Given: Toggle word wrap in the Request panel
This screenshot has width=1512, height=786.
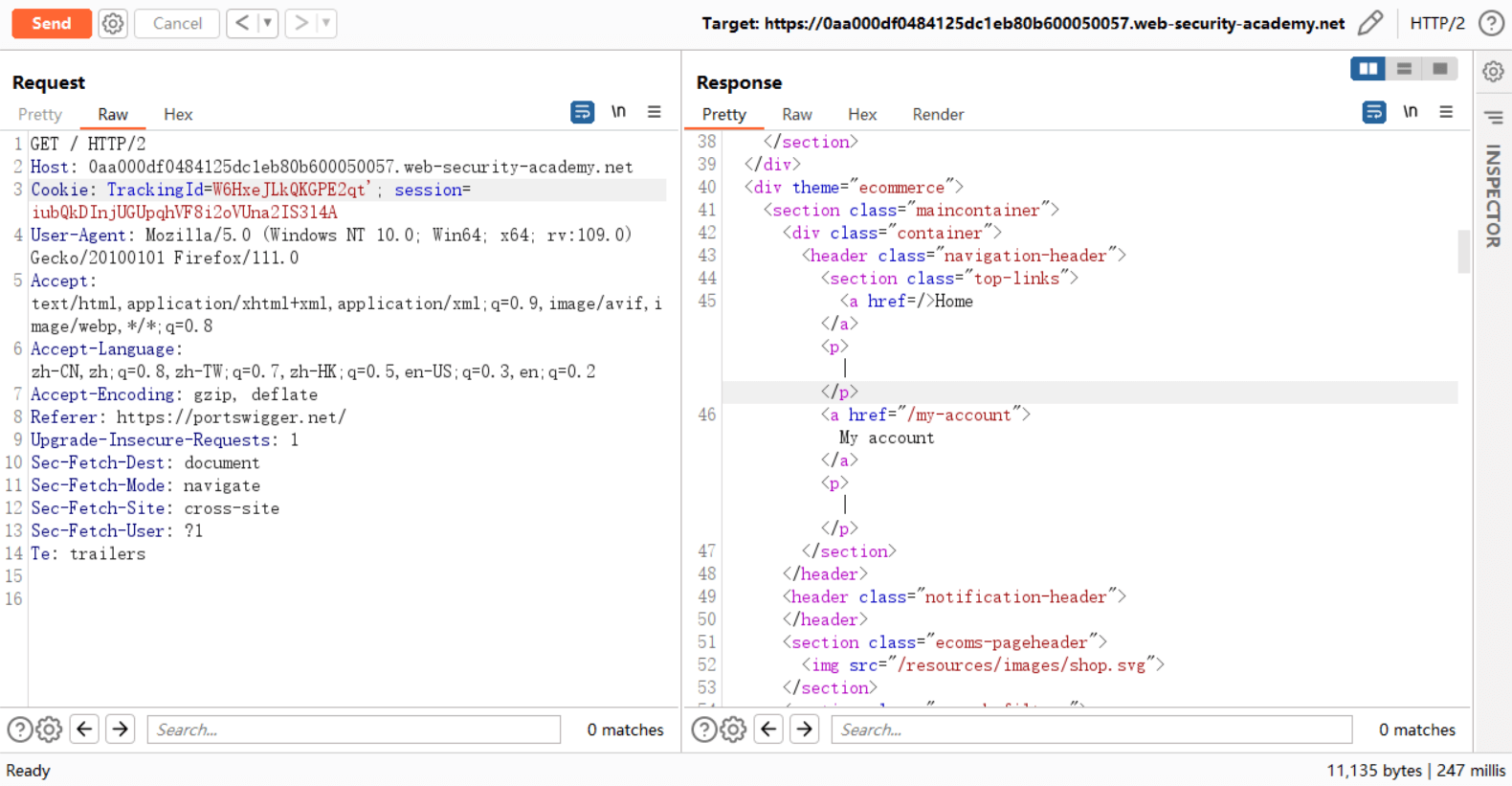Looking at the screenshot, I should [582, 112].
